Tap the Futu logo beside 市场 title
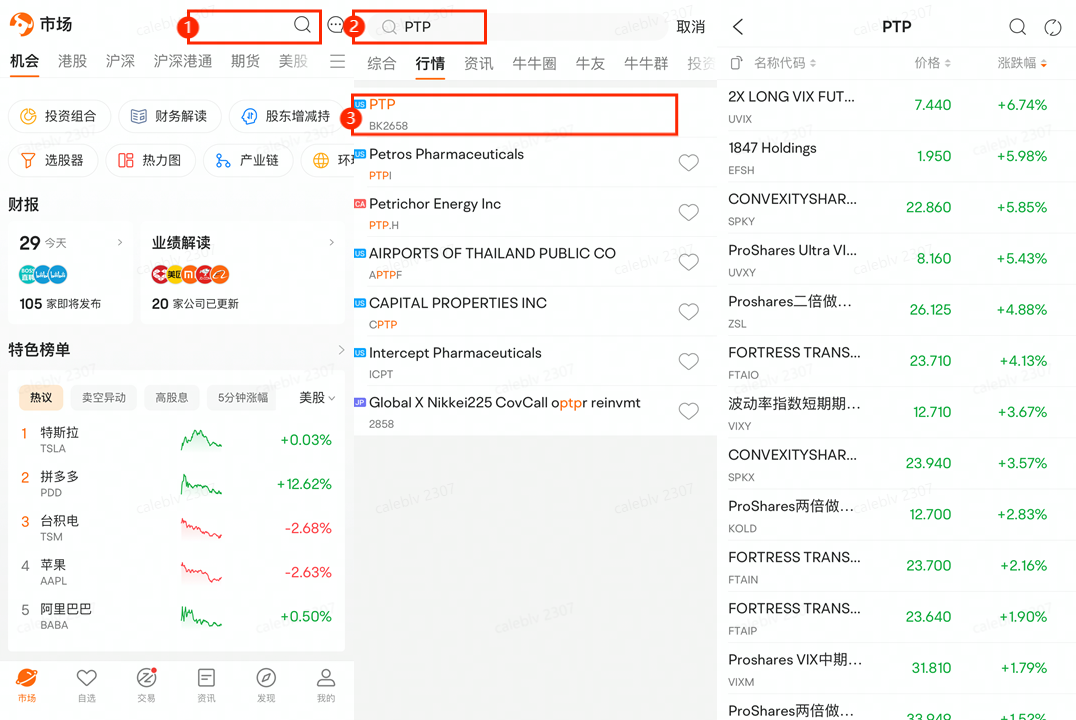The width and height of the screenshot is (1076, 720). coord(21,24)
